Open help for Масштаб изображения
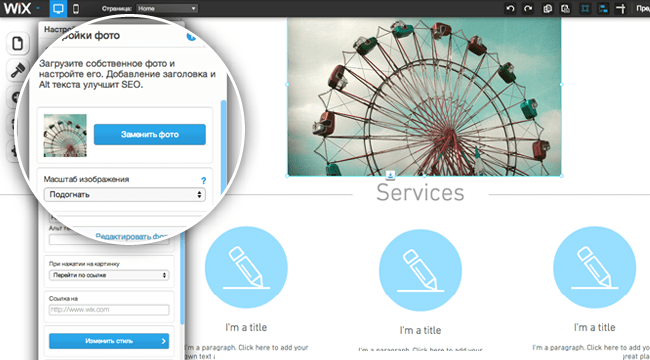The image size is (650, 360). 203,181
